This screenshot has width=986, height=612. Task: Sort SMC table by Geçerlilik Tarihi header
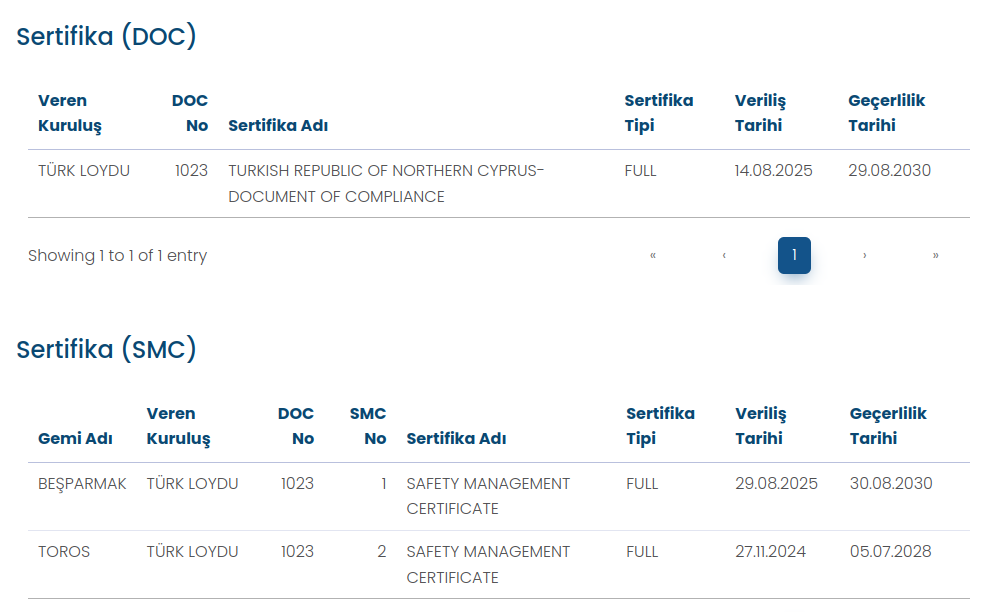coord(888,426)
